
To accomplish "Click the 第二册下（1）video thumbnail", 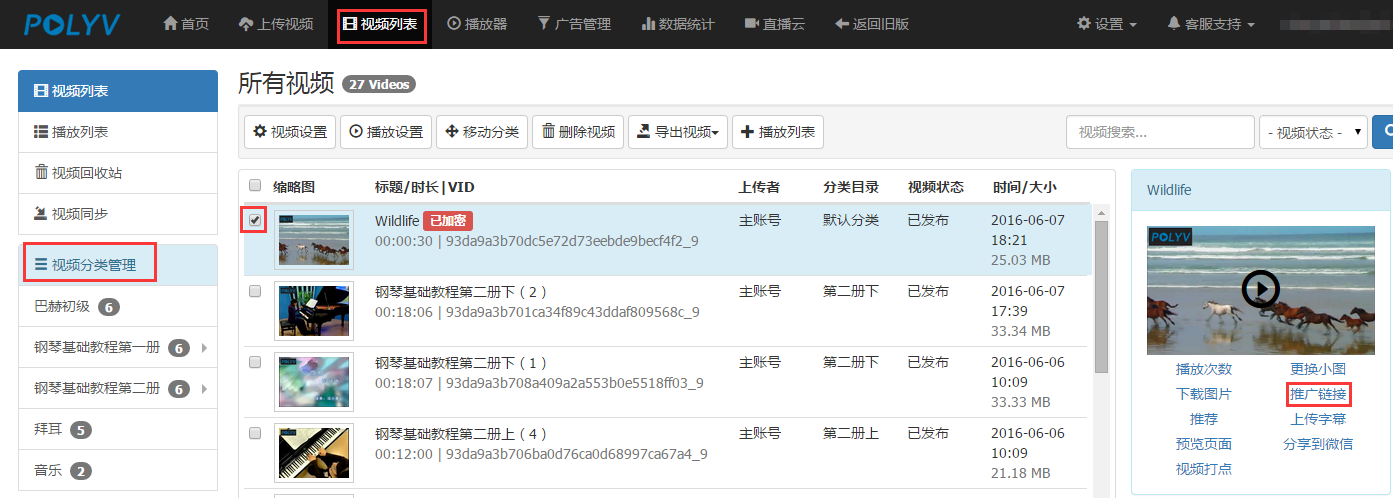I will point(314,382).
